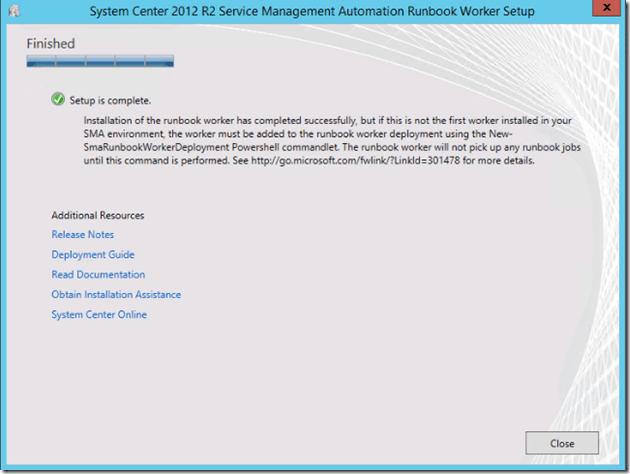Open the Deployment Guide link
Screen dimensions: 630x474
93,255
